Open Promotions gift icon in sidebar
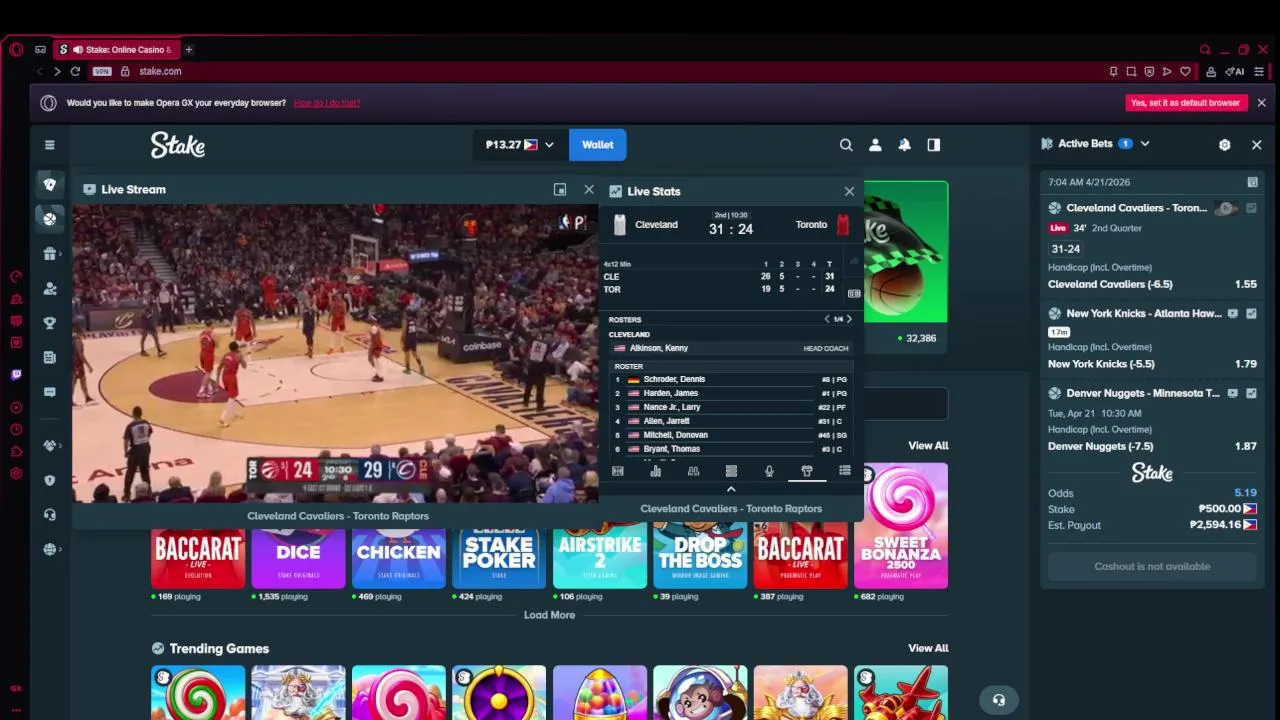The image size is (1280, 720). click(49, 254)
